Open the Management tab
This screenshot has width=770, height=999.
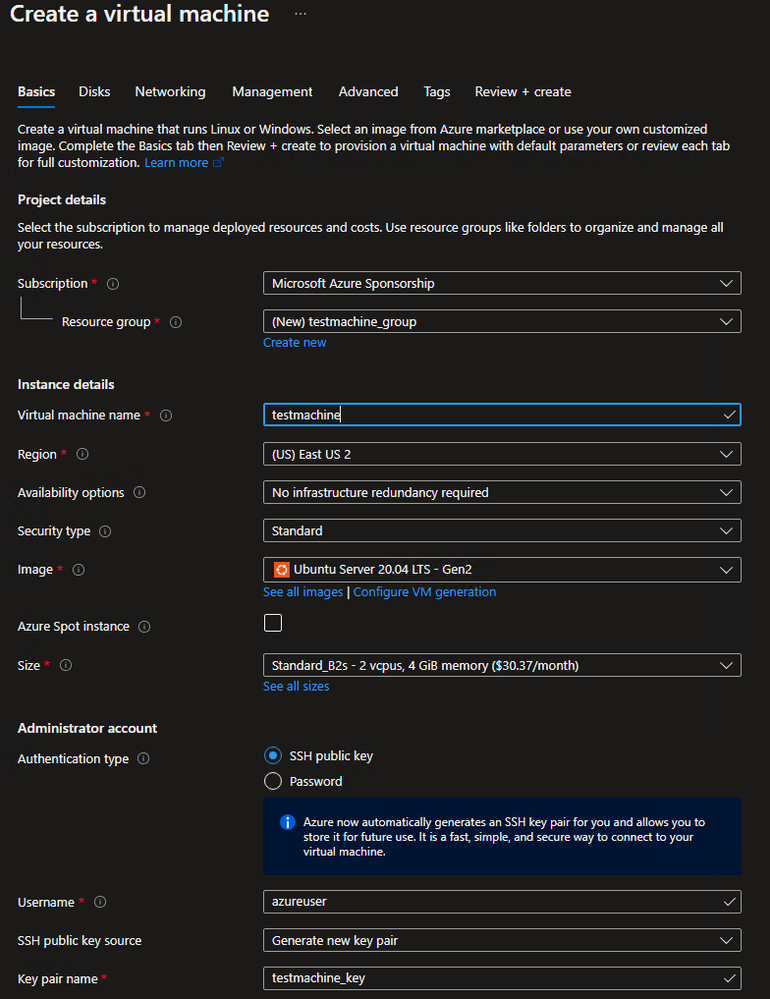coord(272,92)
